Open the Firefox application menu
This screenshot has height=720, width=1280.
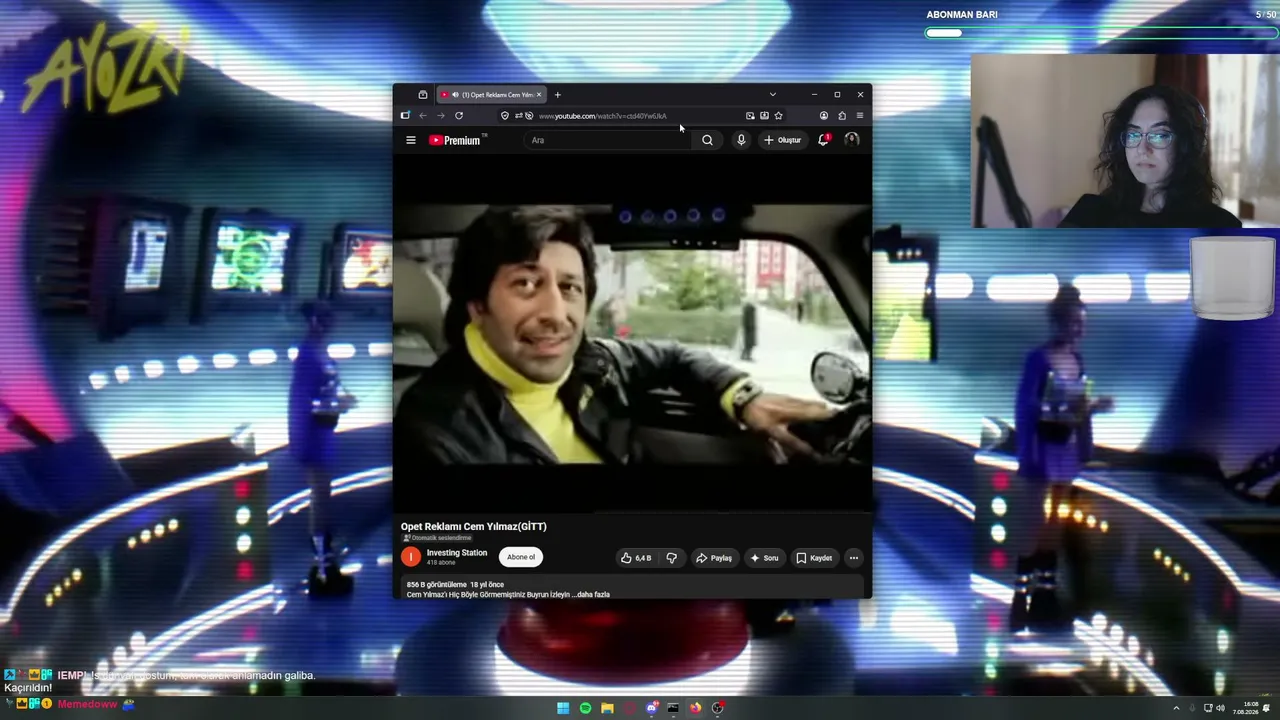pos(859,116)
